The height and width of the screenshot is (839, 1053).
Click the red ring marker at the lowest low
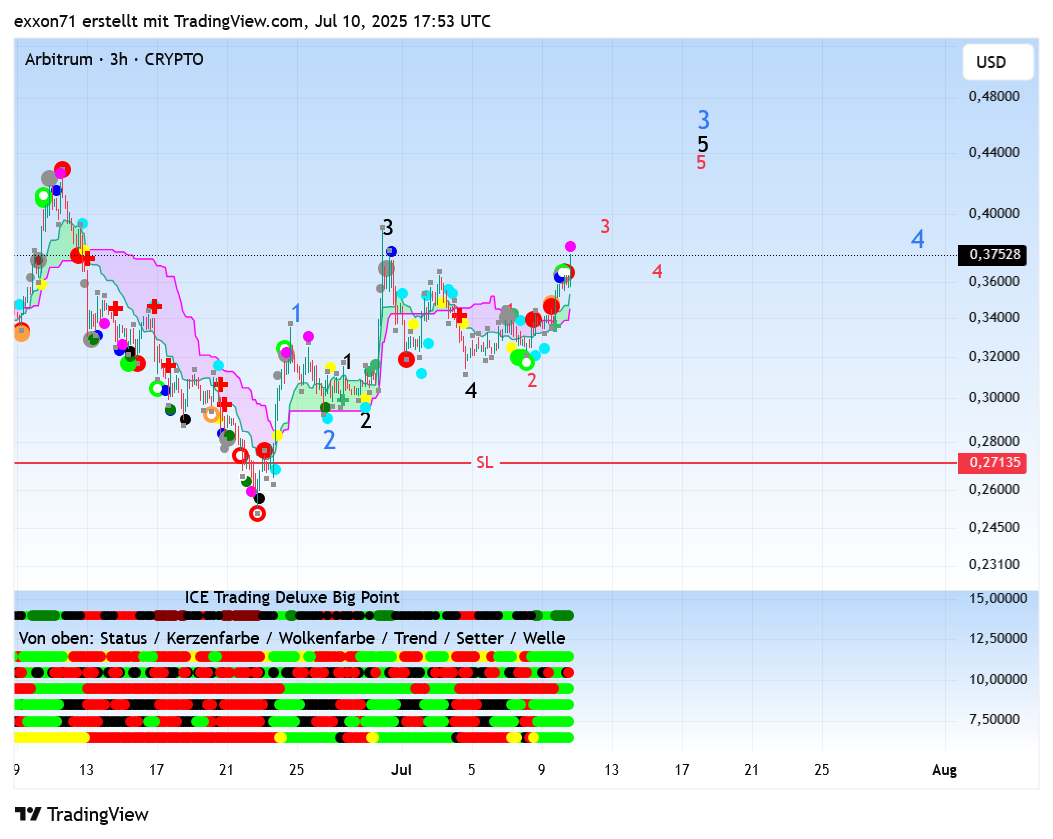[x=257, y=513]
